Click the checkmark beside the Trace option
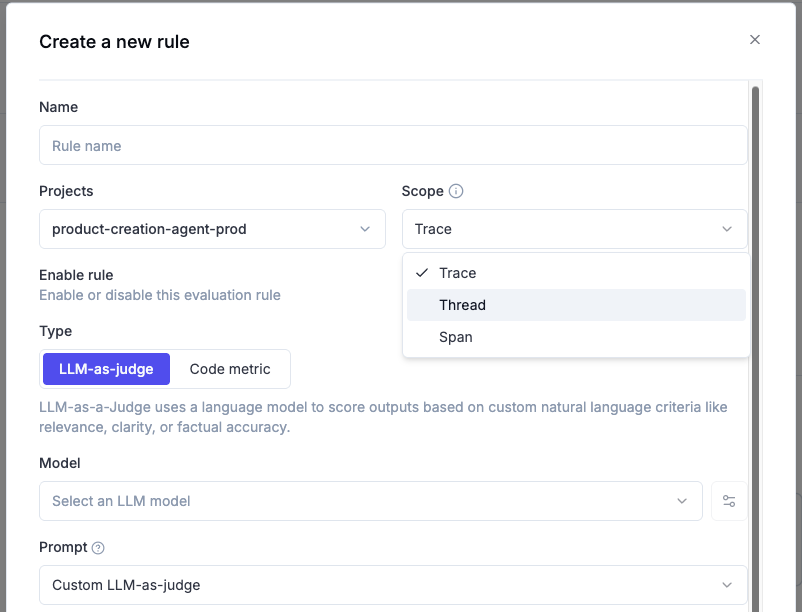Image resolution: width=802 pixels, height=612 pixels. [422, 273]
